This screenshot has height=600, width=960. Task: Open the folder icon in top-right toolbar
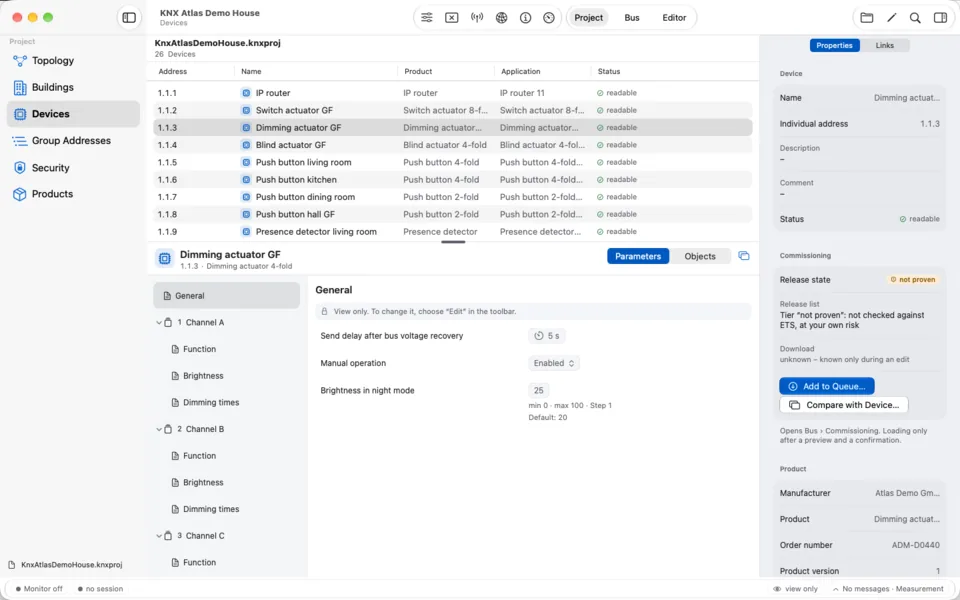(866, 18)
